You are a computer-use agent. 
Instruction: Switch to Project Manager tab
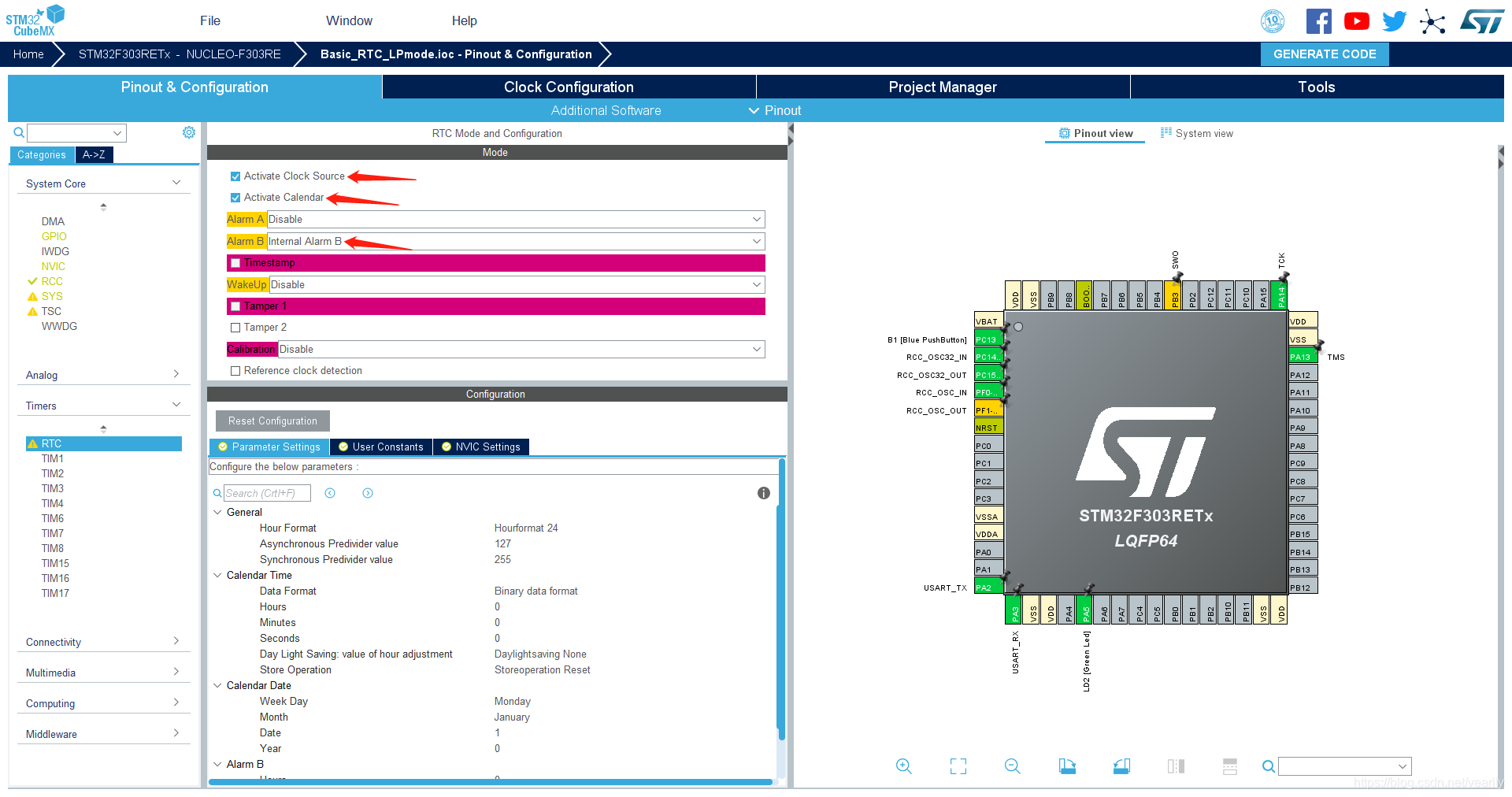pyautogui.click(x=943, y=87)
